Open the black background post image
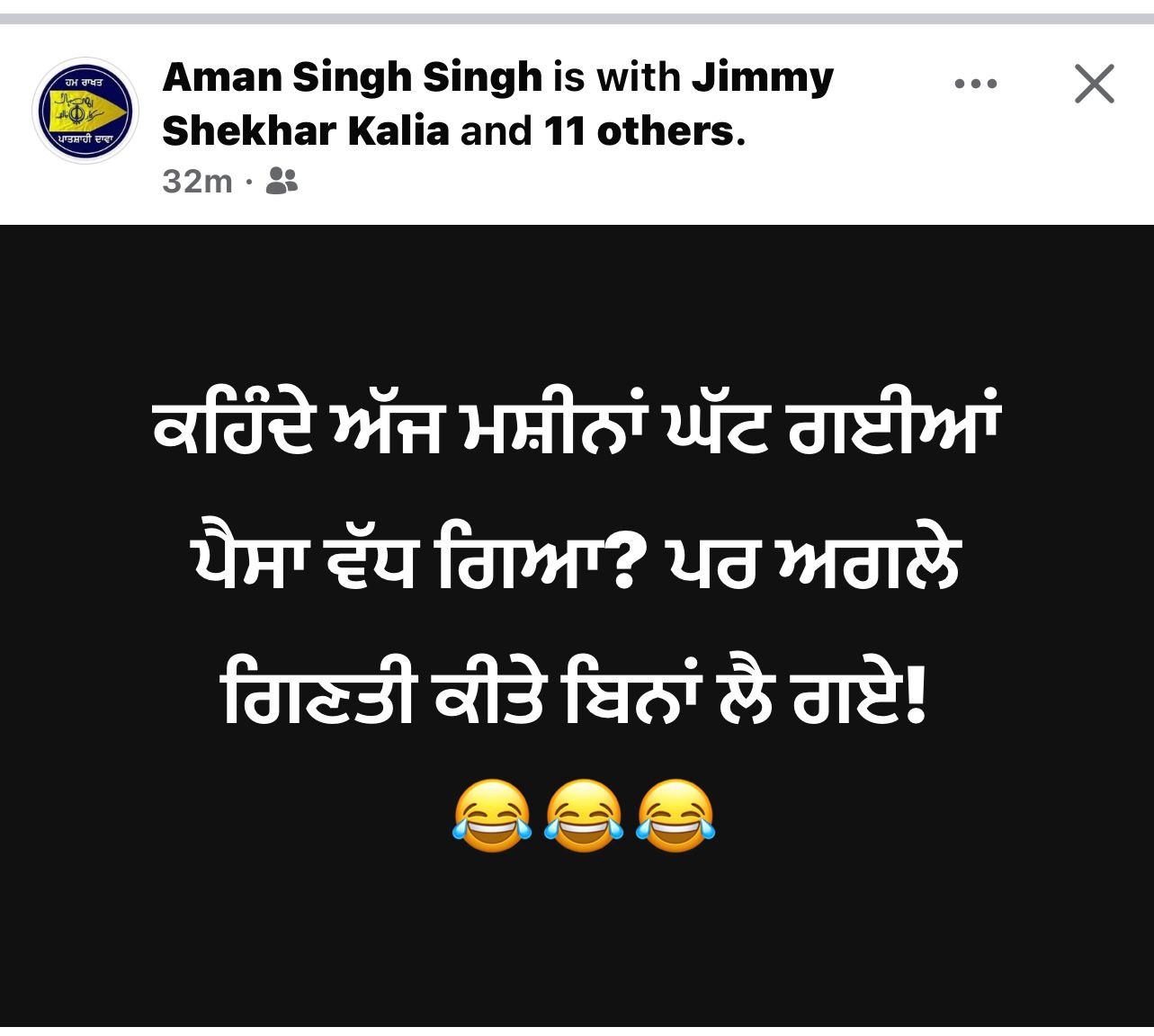This screenshot has height=1036, width=1154. [577, 625]
